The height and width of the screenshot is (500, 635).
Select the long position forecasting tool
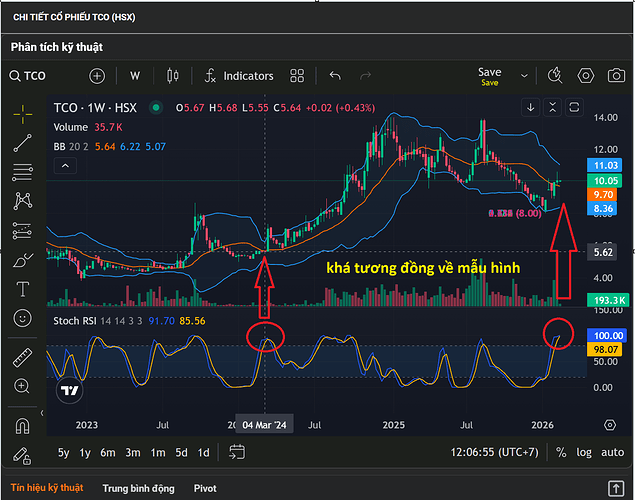tap(23, 231)
